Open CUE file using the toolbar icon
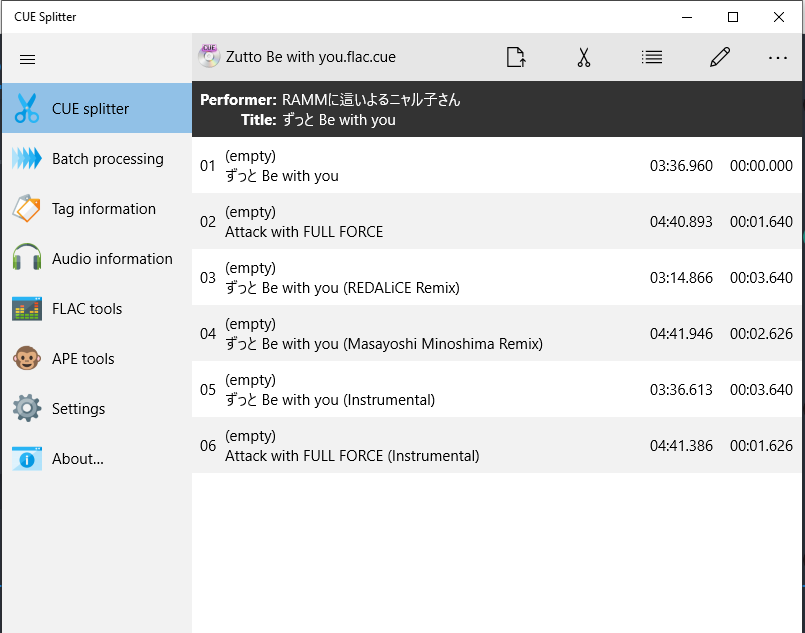Screen dimensions: 805x633 [x=515, y=57]
